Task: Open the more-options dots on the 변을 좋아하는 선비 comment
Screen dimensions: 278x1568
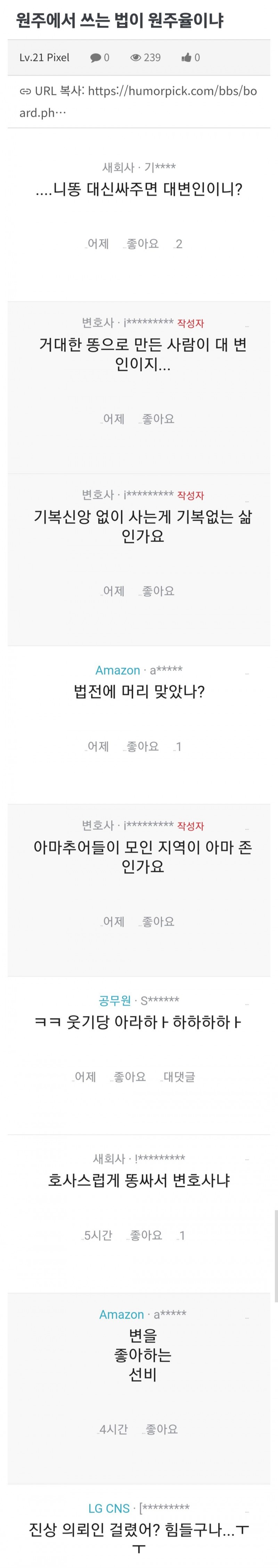Action: (247, 1318)
